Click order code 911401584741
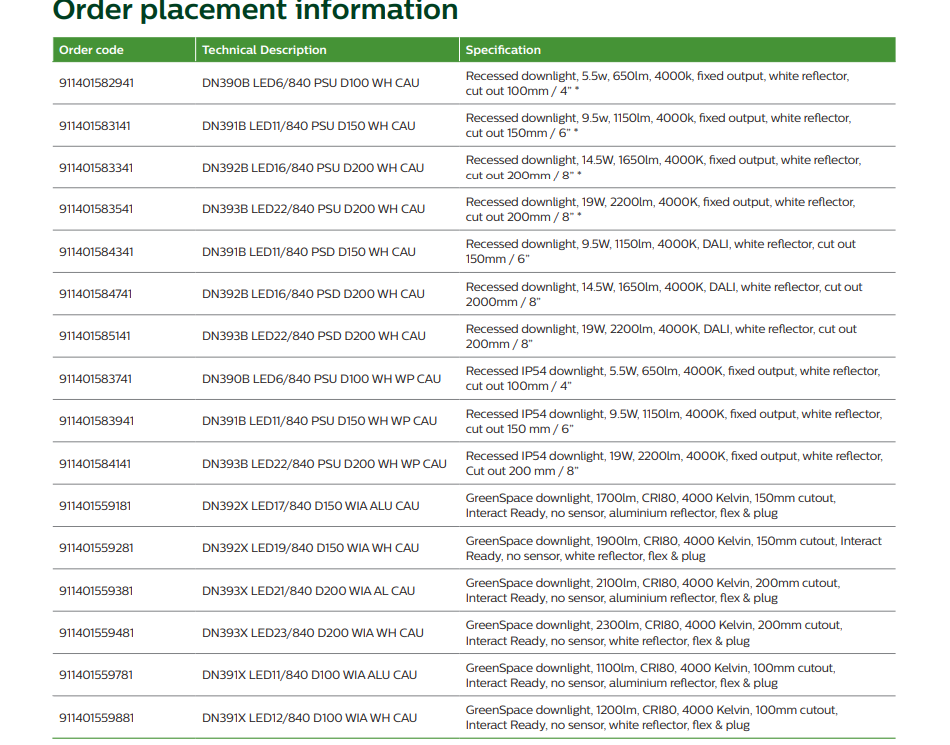Viewport: 950px width, 745px height. coord(96,294)
